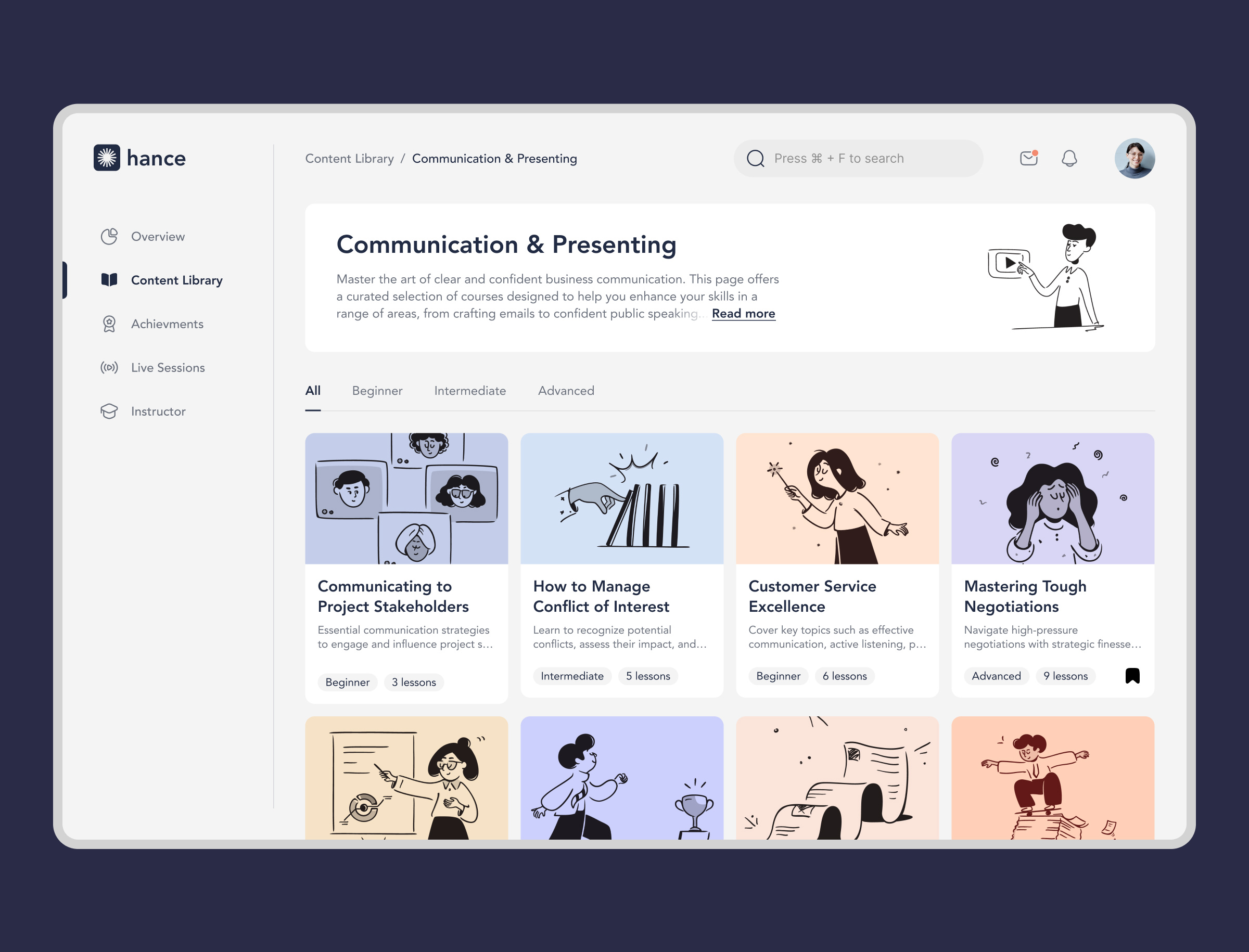This screenshot has width=1249, height=952.
Task: Select the Content Library book icon
Action: coord(109,279)
